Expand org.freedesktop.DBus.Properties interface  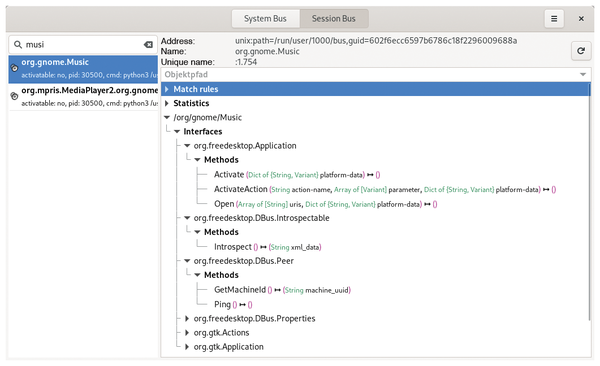point(187,319)
